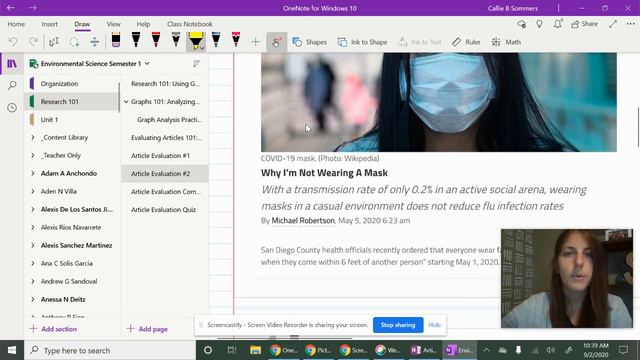This screenshot has height=360, width=640.
Task: Select the blue pen
Action: [216, 40]
